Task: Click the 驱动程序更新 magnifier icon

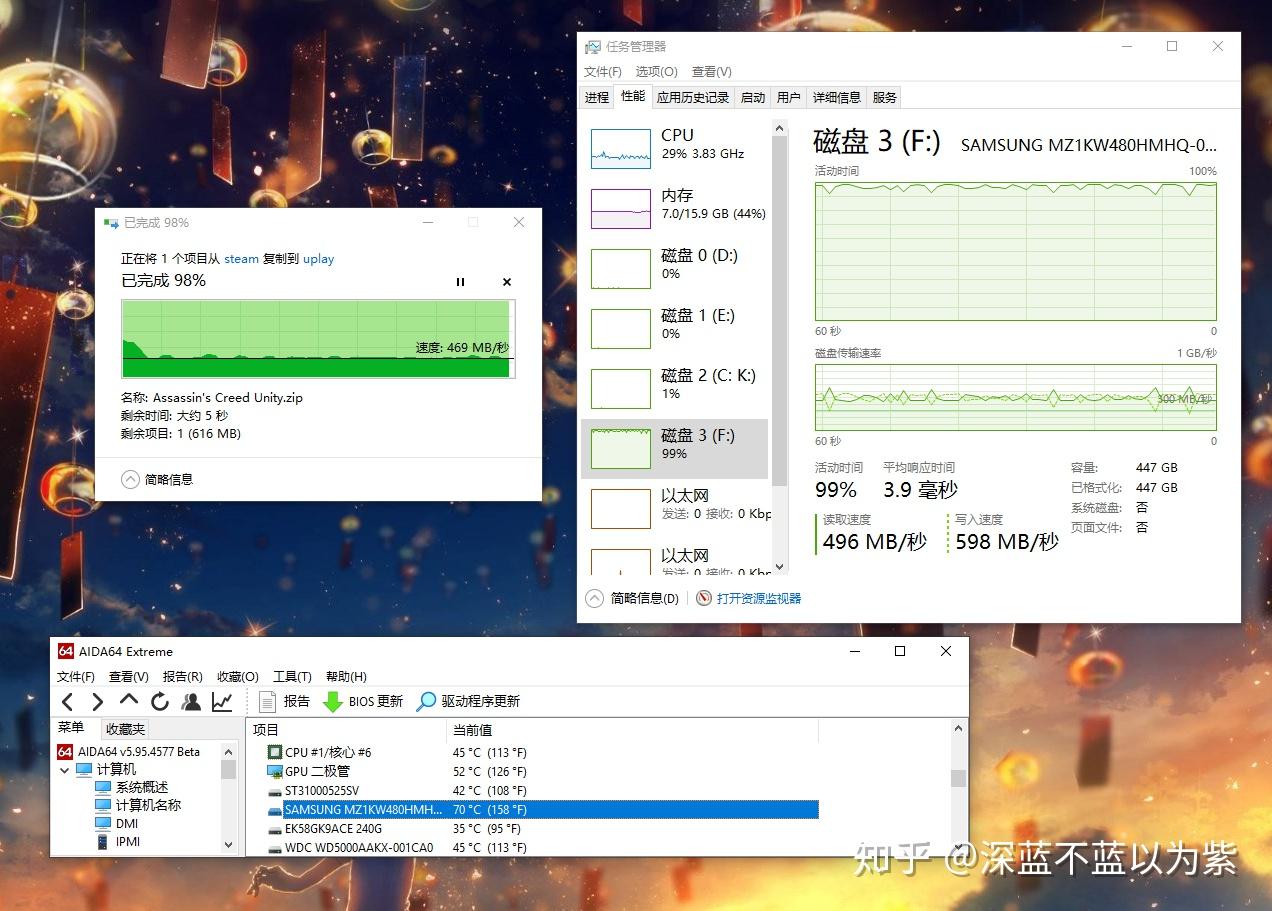Action: click(425, 701)
